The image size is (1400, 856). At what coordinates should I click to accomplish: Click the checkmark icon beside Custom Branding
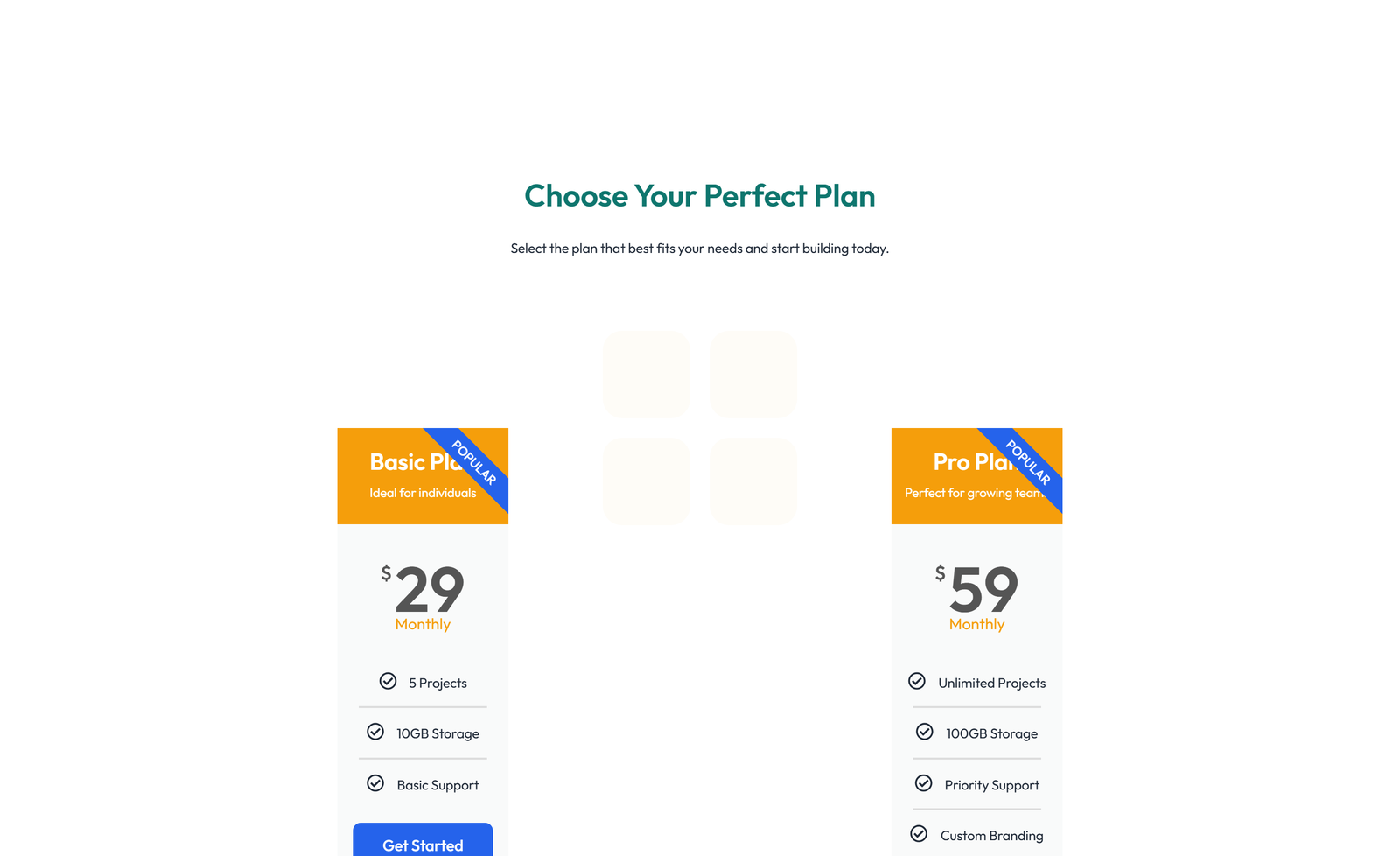pyautogui.click(x=919, y=833)
